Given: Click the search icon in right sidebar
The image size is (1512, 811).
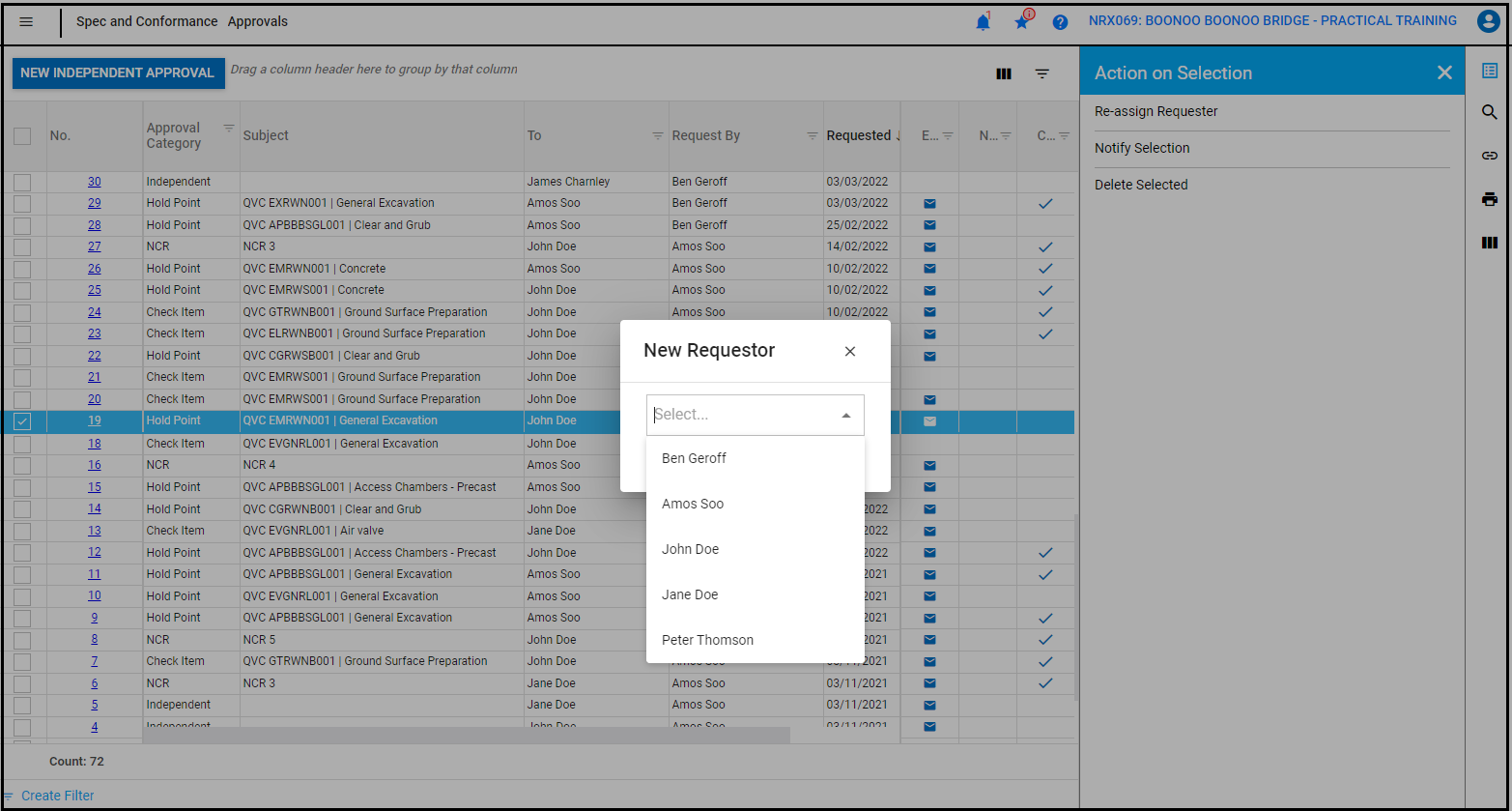Looking at the screenshot, I should [x=1490, y=113].
